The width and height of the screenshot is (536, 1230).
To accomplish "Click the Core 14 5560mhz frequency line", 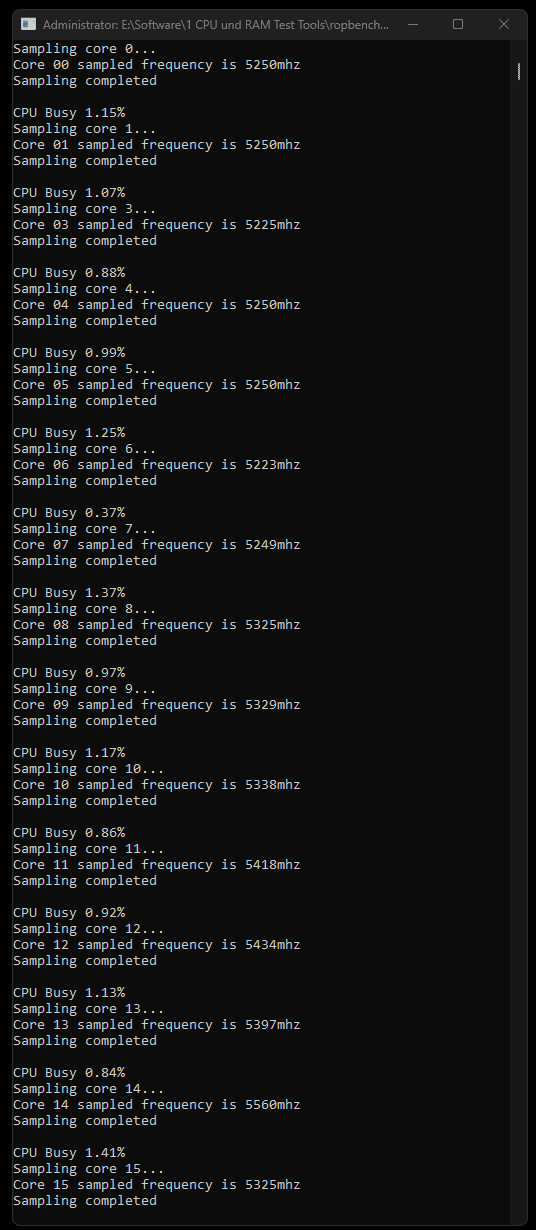I will pos(156,1105).
